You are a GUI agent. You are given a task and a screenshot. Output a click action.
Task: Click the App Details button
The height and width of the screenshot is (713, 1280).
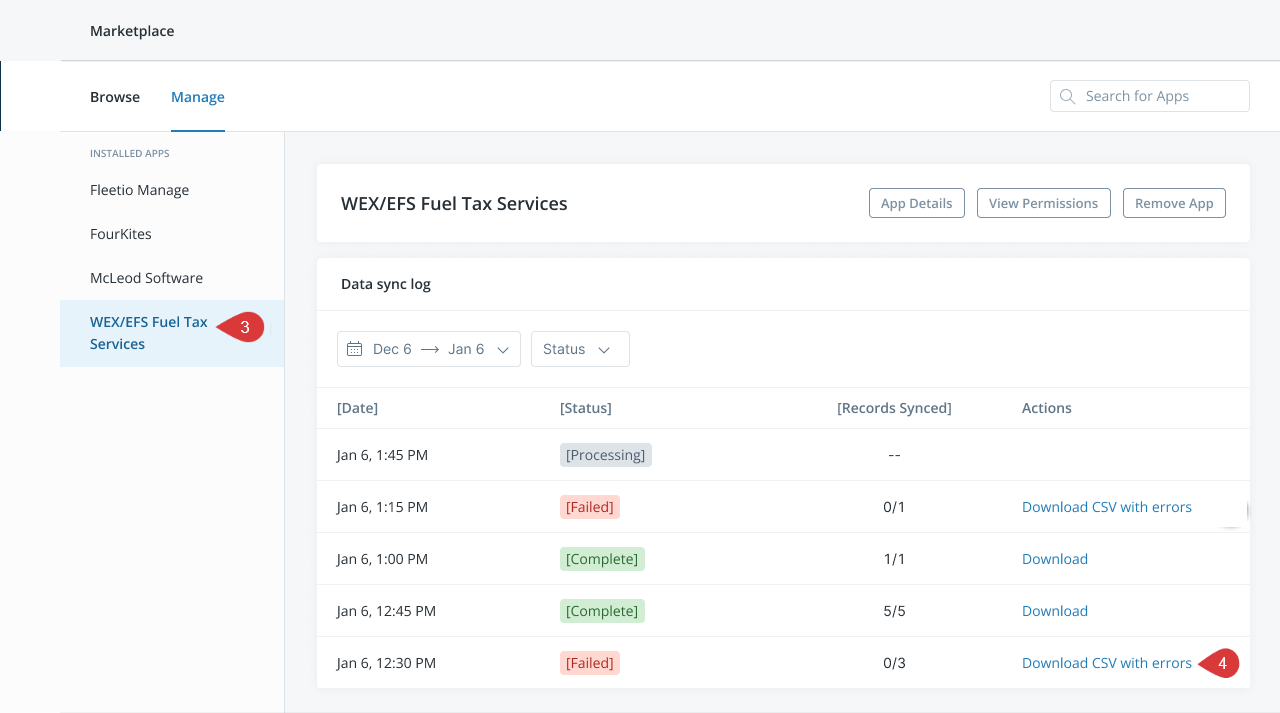tap(916, 203)
